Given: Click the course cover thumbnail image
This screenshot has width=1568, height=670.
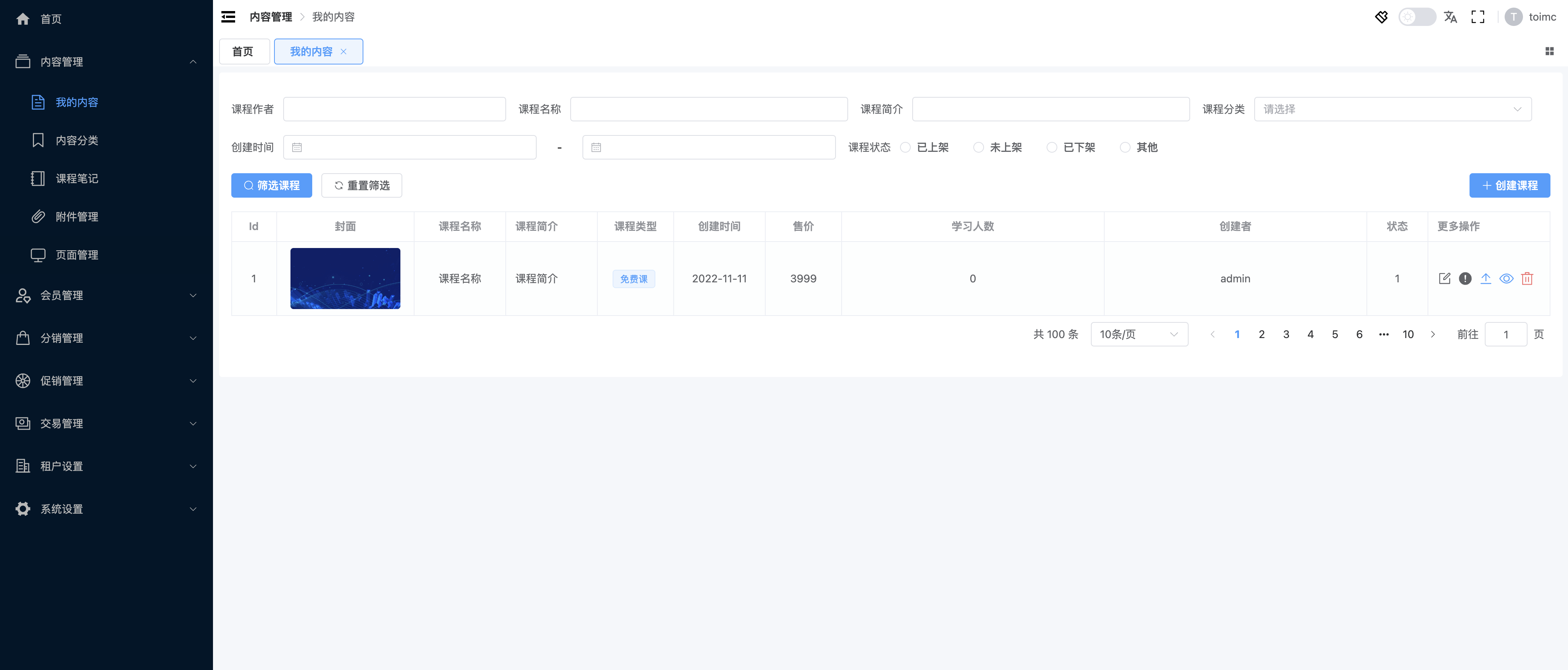Looking at the screenshot, I should (x=345, y=279).
